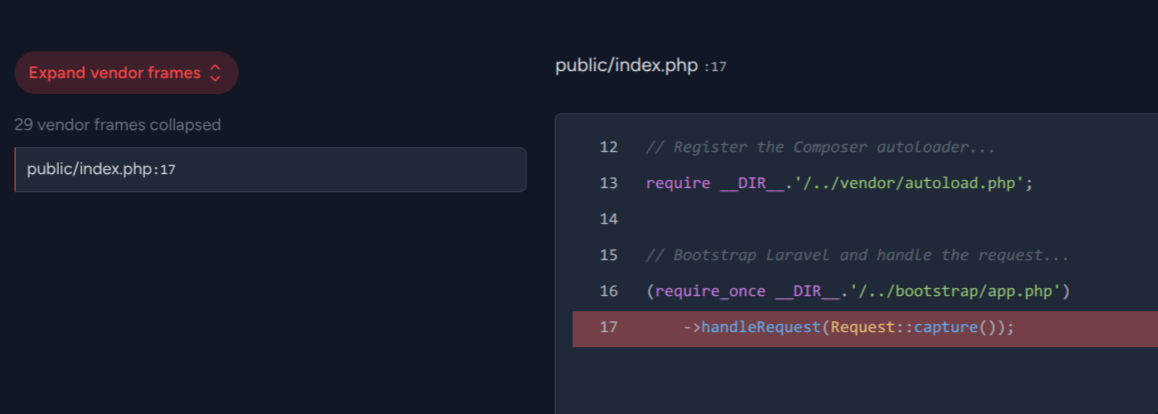This screenshot has width=1158, height=414.
Task: Click the public/index.php file path above the code
Action: 627,66
